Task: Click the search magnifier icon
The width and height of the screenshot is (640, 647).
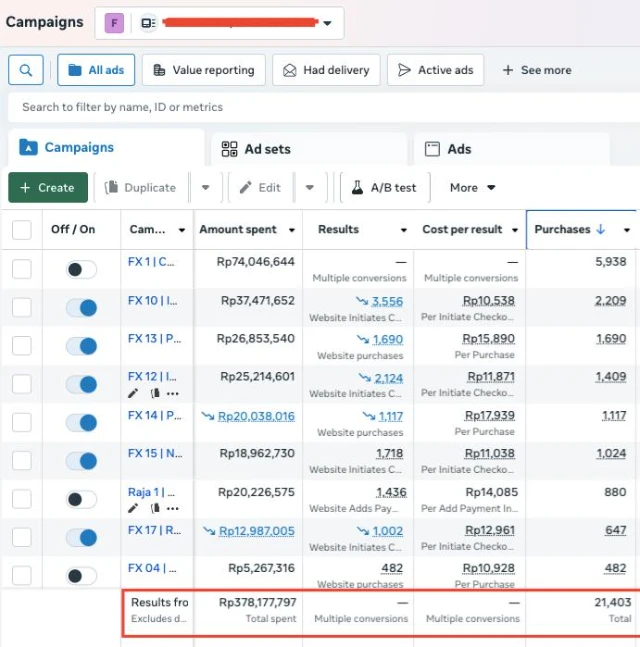Action: coord(25,70)
